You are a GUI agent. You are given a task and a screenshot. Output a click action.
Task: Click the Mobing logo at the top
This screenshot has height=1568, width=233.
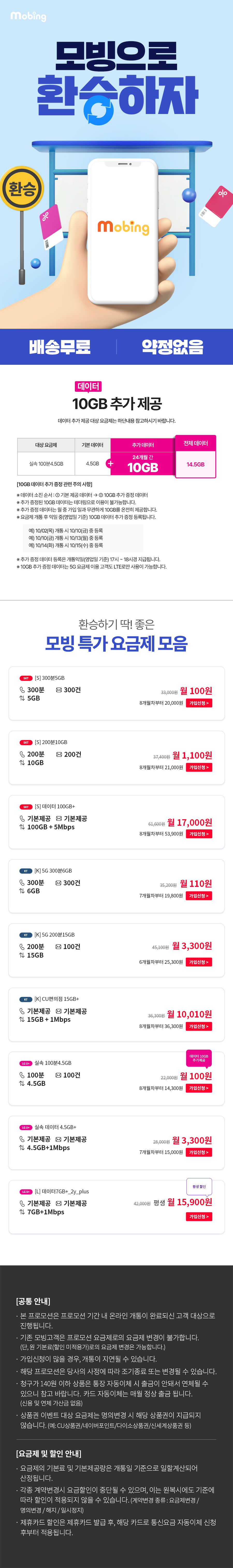point(28,16)
